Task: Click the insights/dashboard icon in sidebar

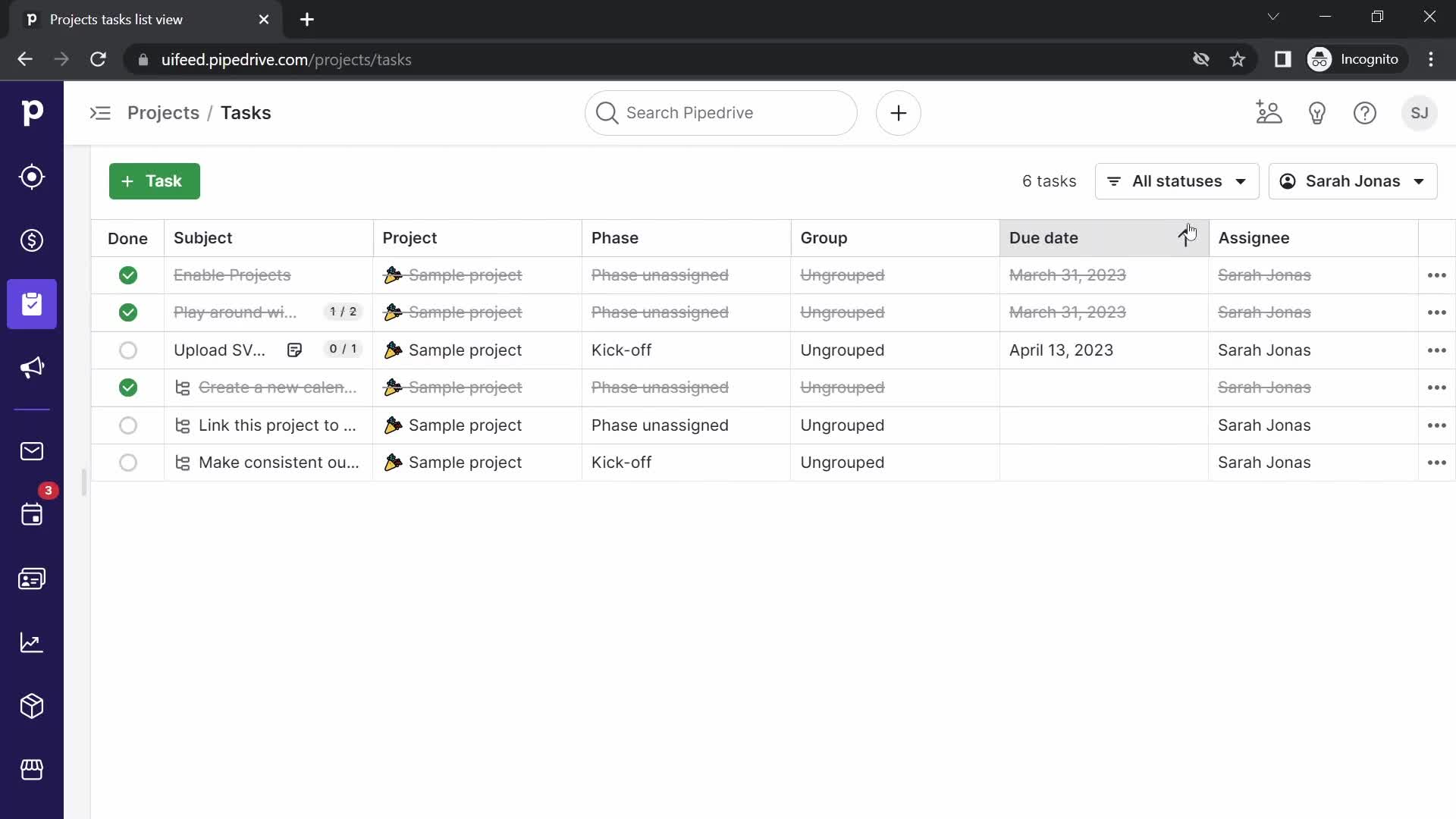Action: 32,641
